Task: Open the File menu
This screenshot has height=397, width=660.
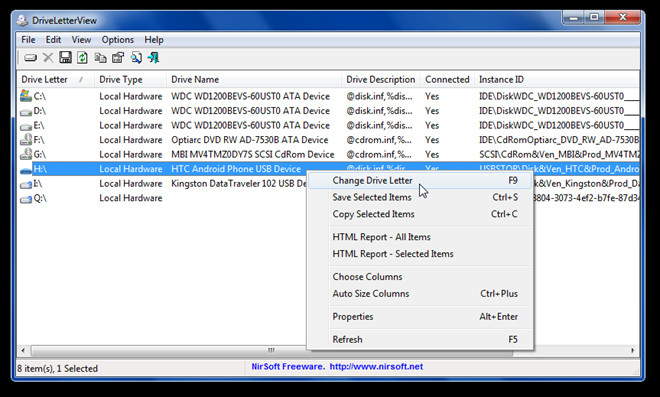Action: (28, 40)
